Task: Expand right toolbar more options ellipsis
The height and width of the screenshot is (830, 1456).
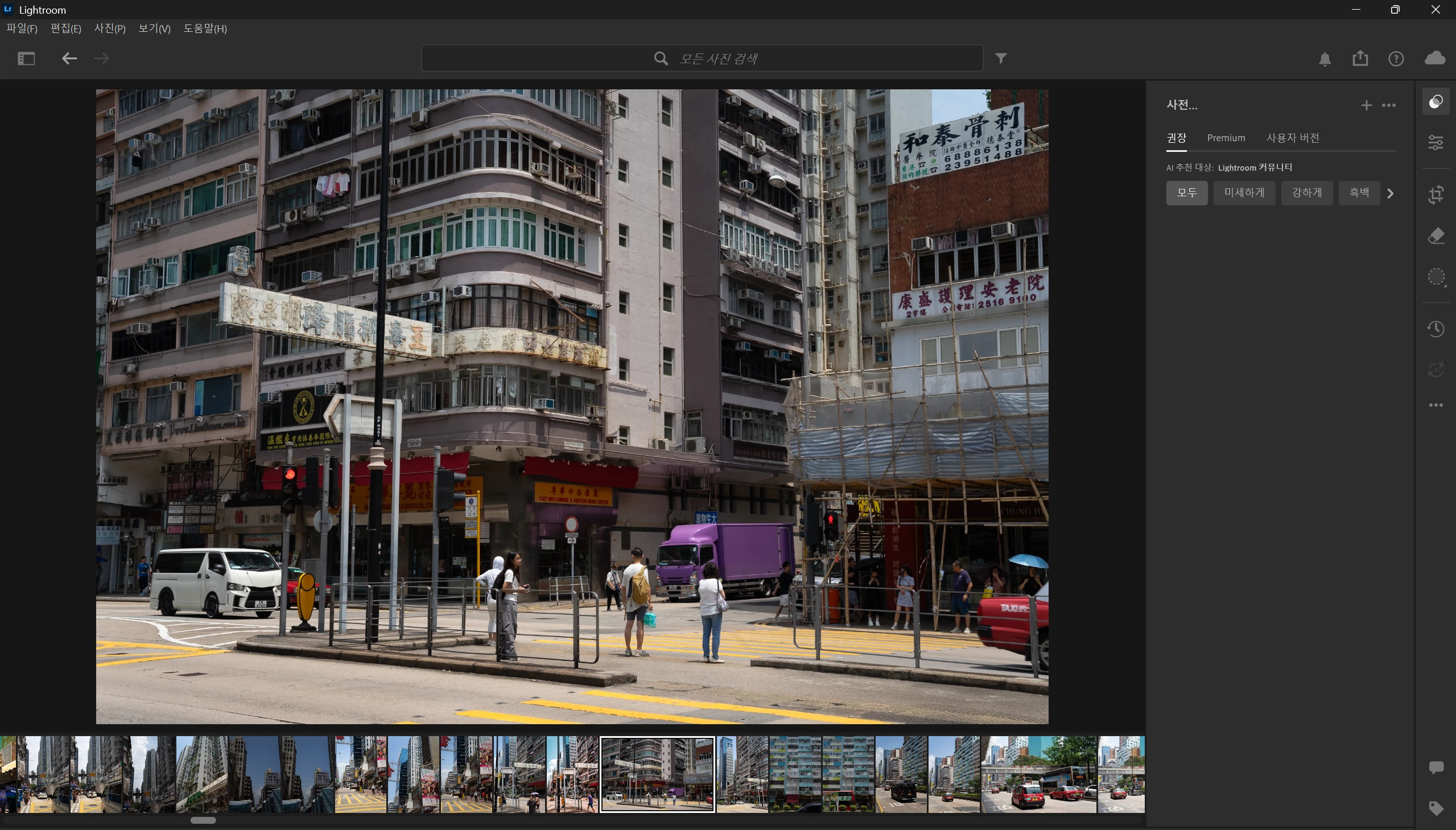Action: pos(1436,405)
